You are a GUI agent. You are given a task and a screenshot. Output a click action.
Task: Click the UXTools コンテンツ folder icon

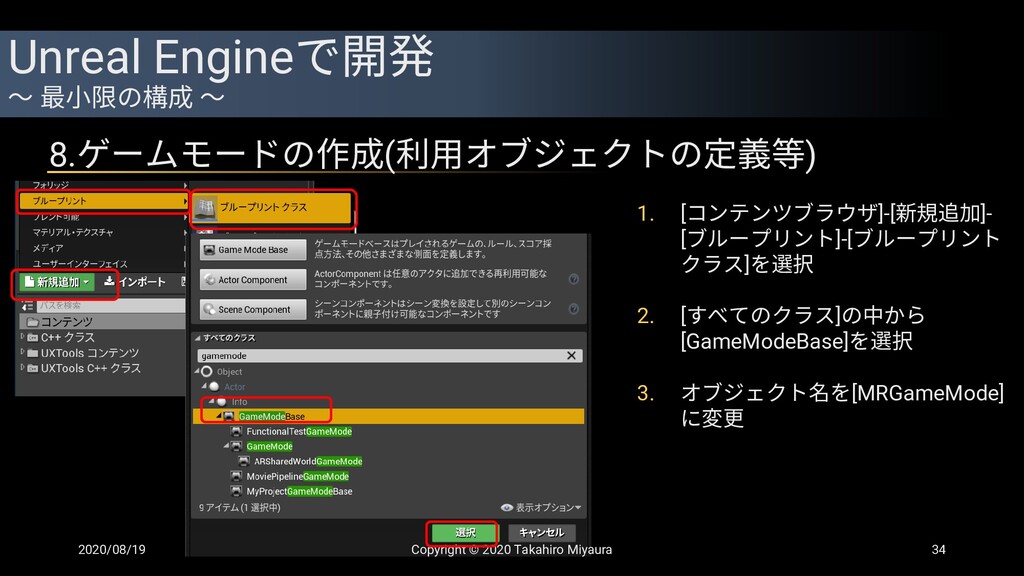33,353
